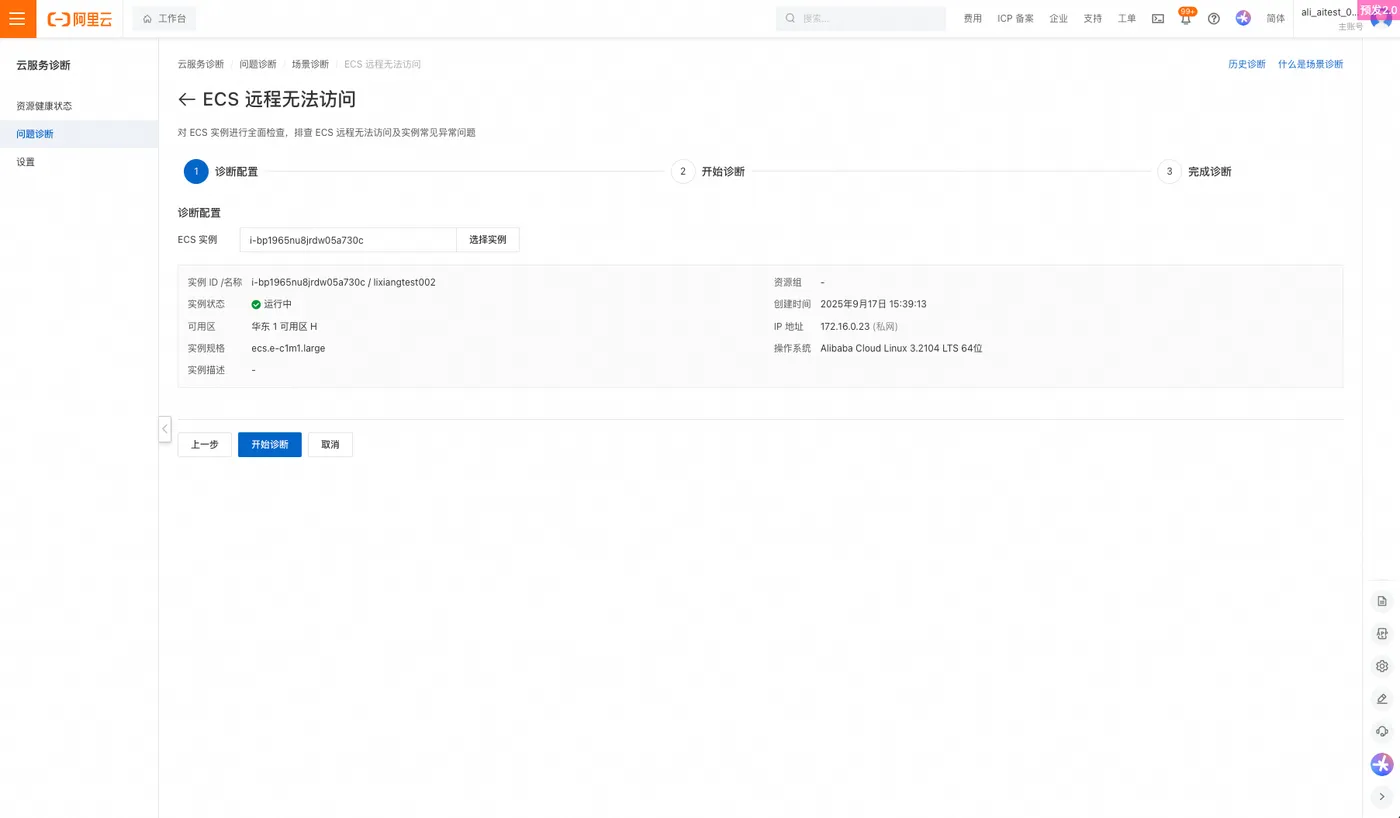
Task: Click 取消 button
Action: click(x=330, y=445)
